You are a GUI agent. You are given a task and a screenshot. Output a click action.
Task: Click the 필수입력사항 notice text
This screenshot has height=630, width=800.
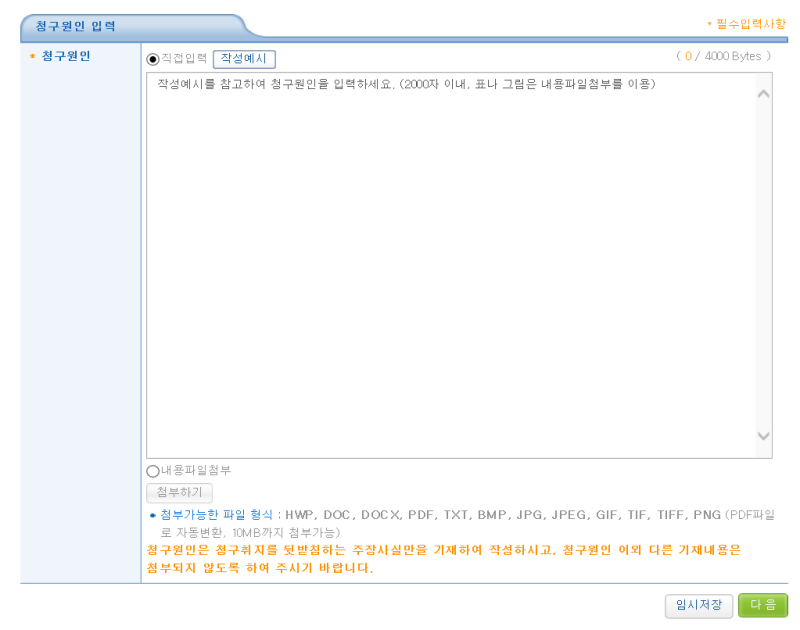(x=751, y=24)
